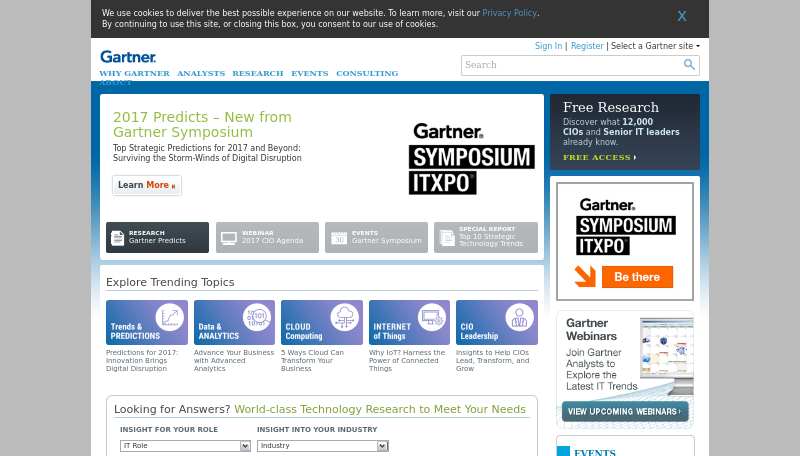Click the orange Be there button
The height and width of the screenshot is (456, 800).
pos(637,277)
